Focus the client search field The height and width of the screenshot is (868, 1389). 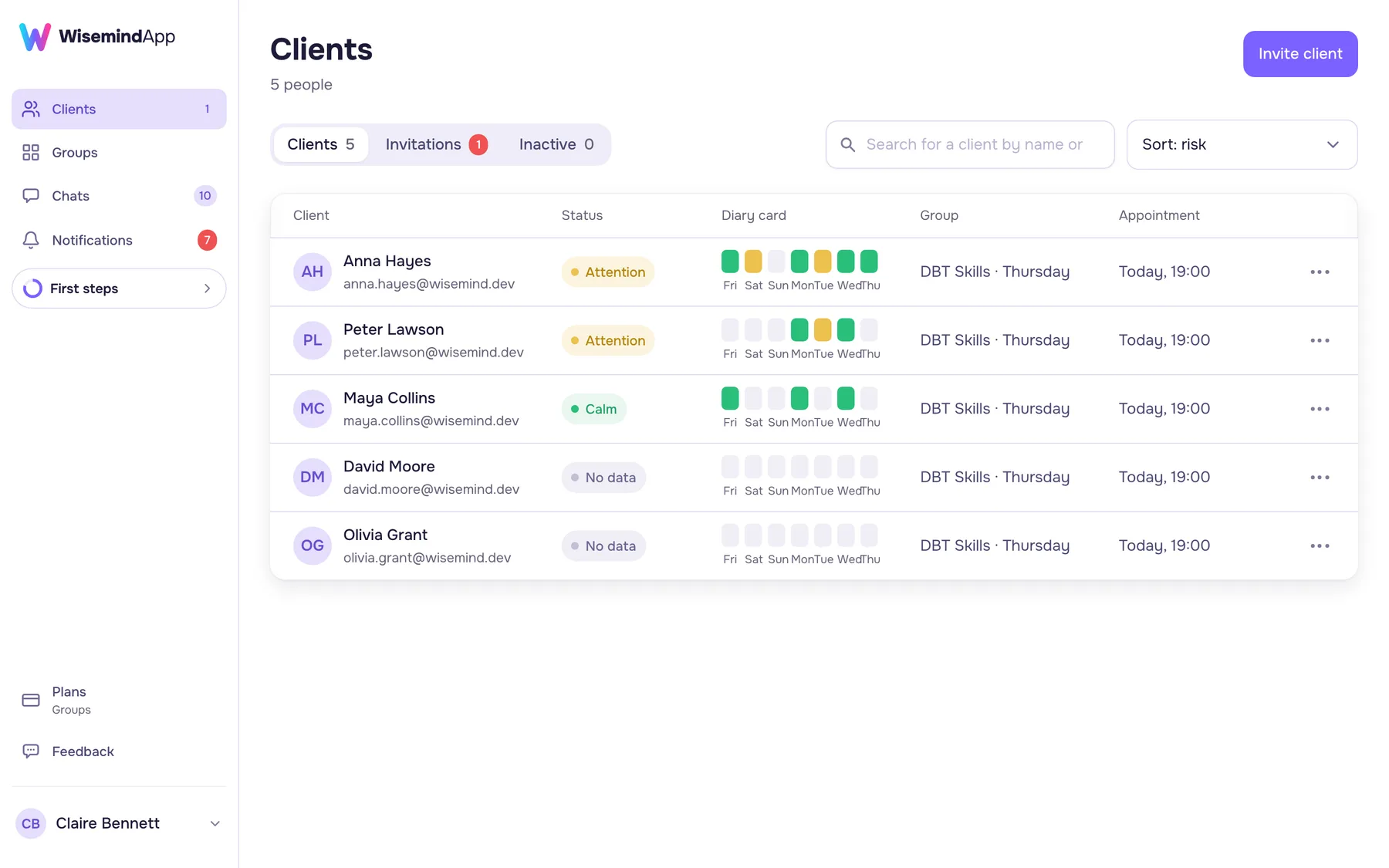[x=970, y=144]
